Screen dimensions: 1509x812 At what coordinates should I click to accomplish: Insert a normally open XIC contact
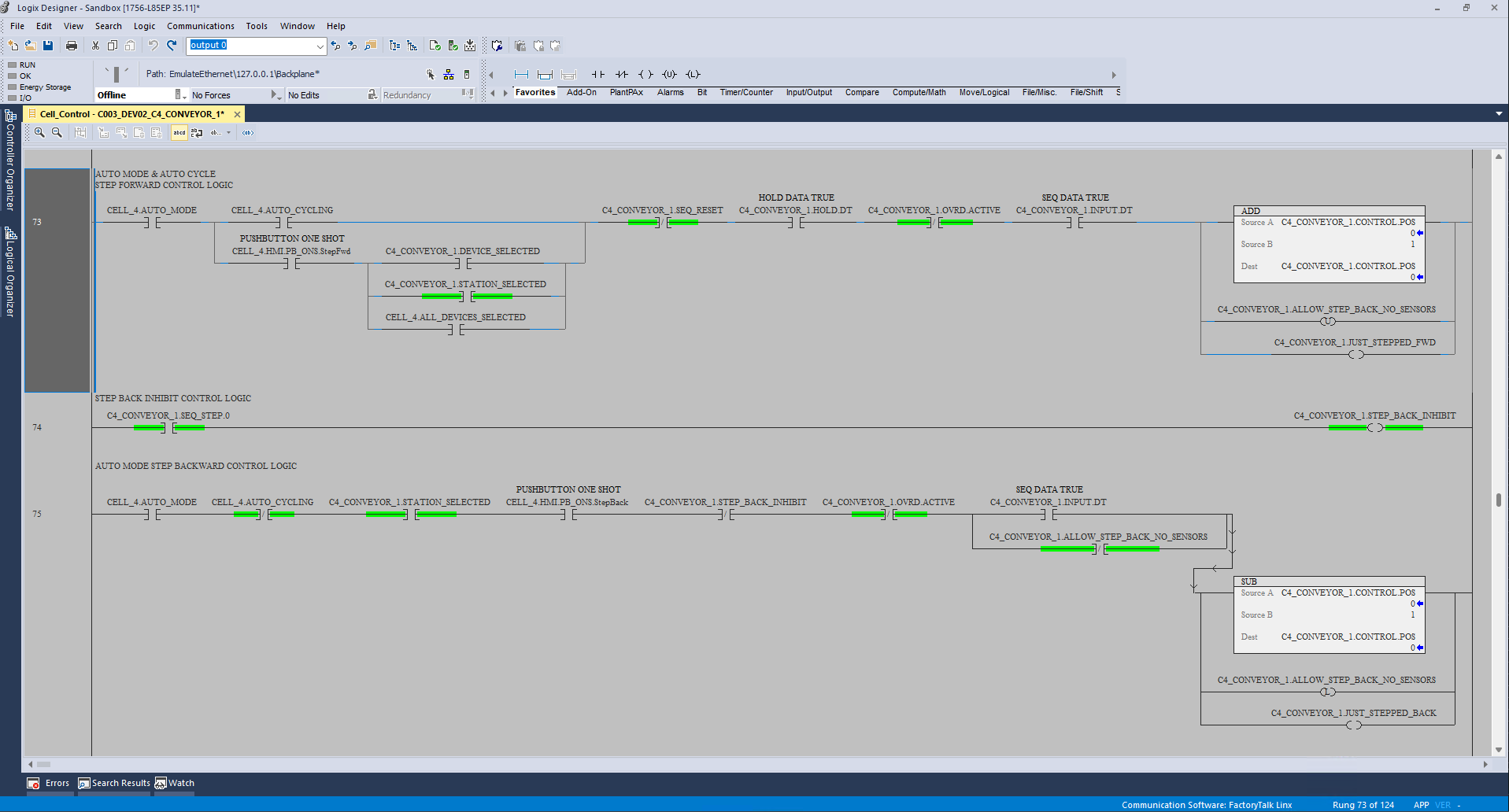pyautogui.click(x=598, y=74)
